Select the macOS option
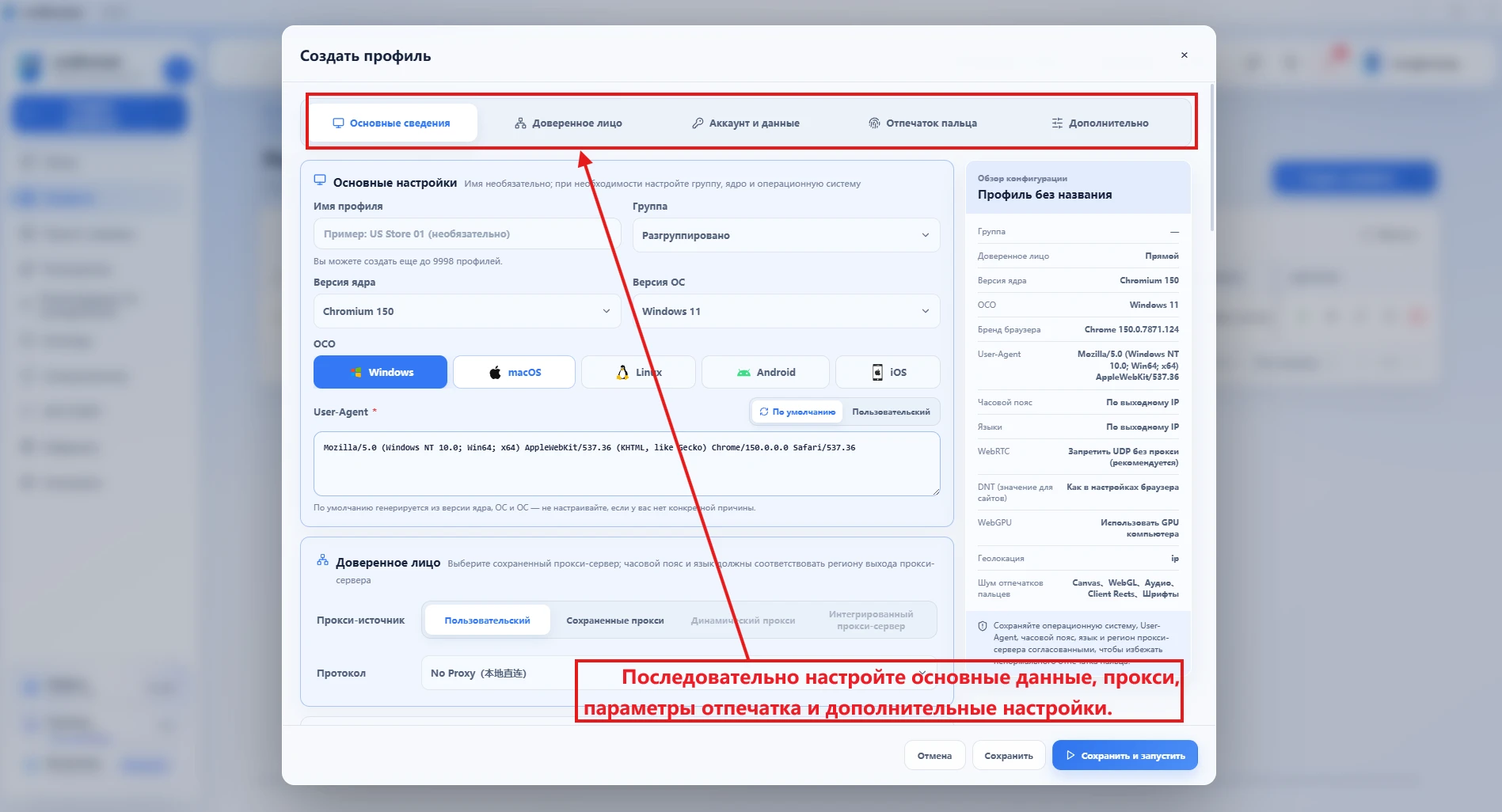The height and width of the screenshot is (812, 1502). 514,372
